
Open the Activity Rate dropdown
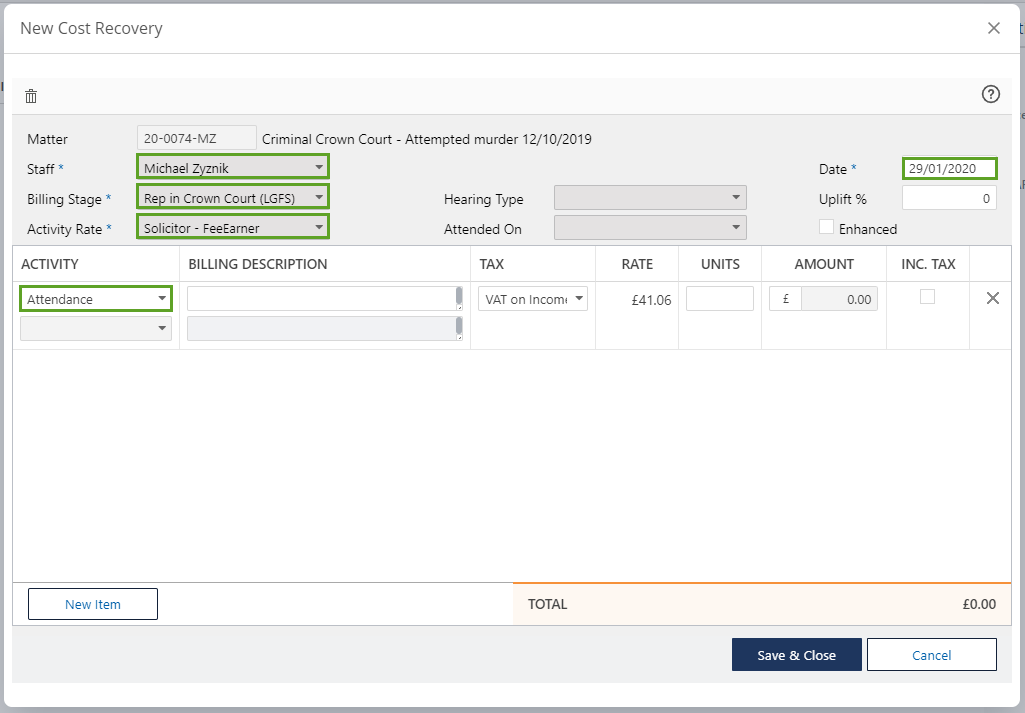coord(232,228)
